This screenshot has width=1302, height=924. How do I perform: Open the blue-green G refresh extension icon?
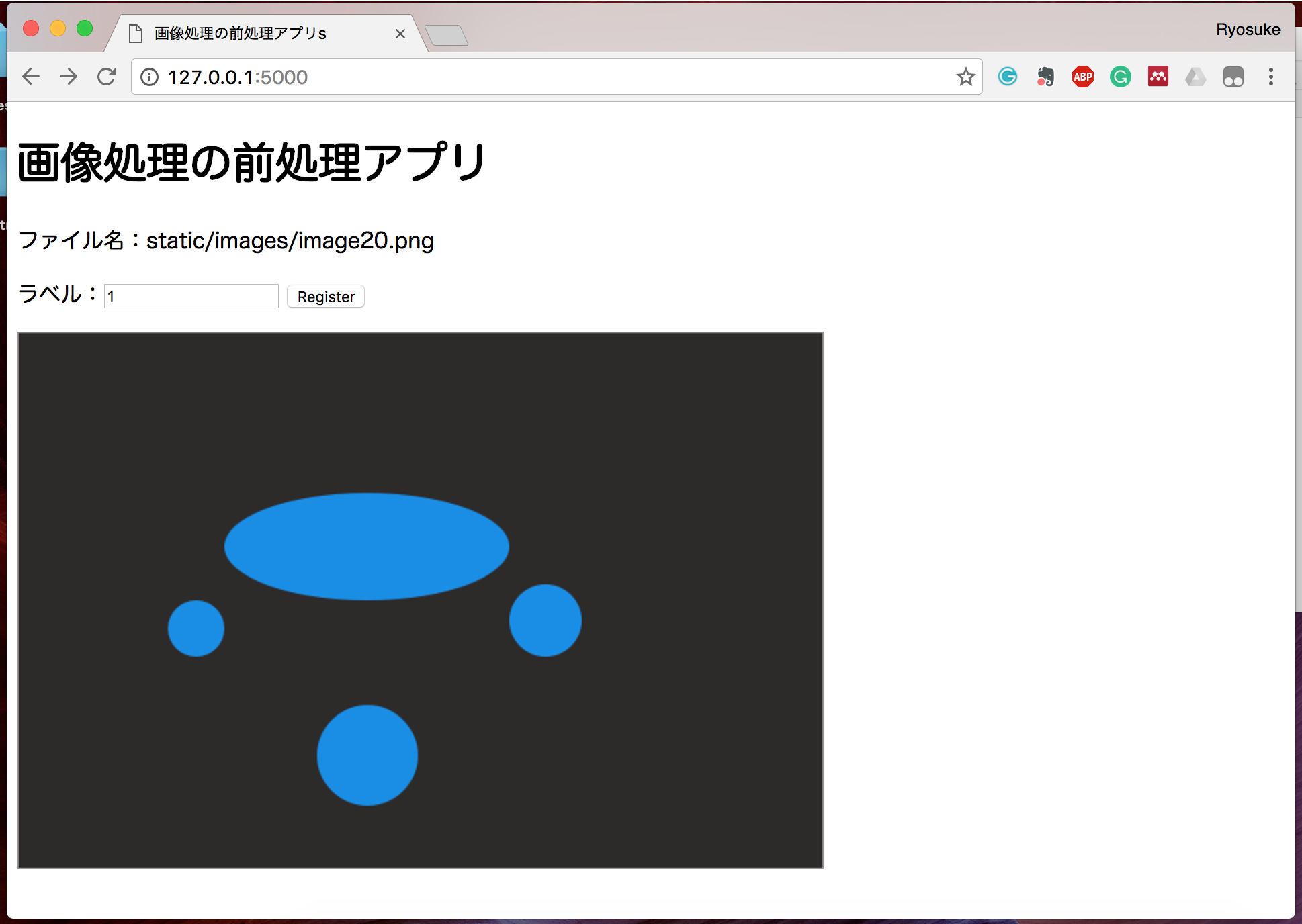click(1008, 77)
